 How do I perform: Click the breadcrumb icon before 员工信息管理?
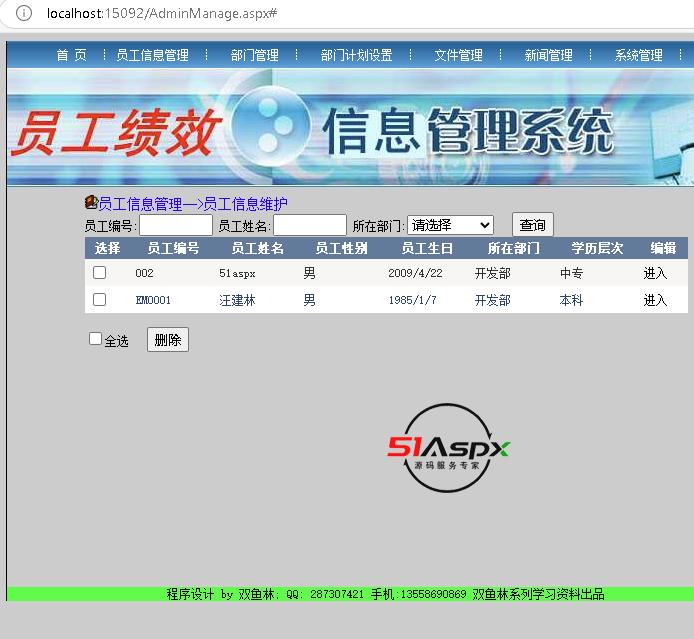coord(91,203)
